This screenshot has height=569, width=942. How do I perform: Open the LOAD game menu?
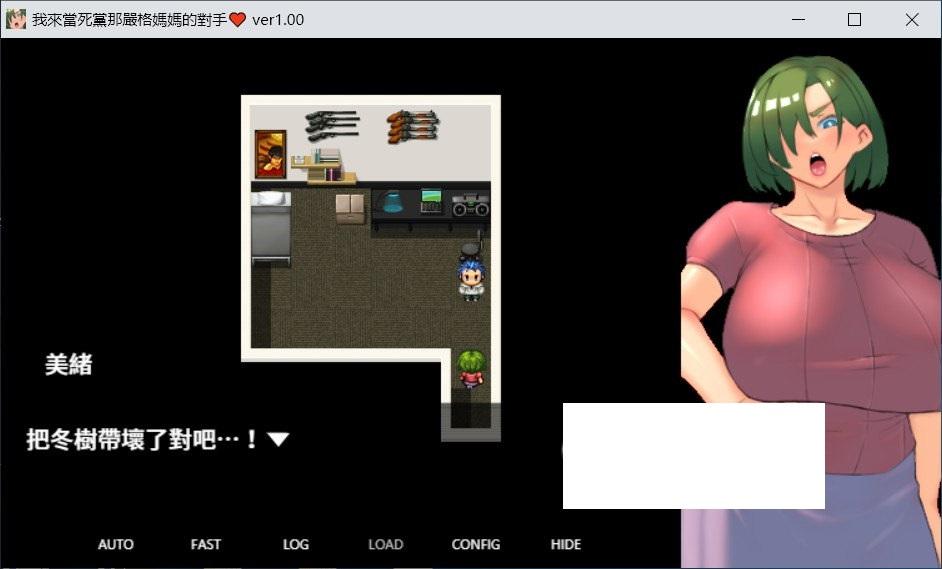click(x=386, y=544)
